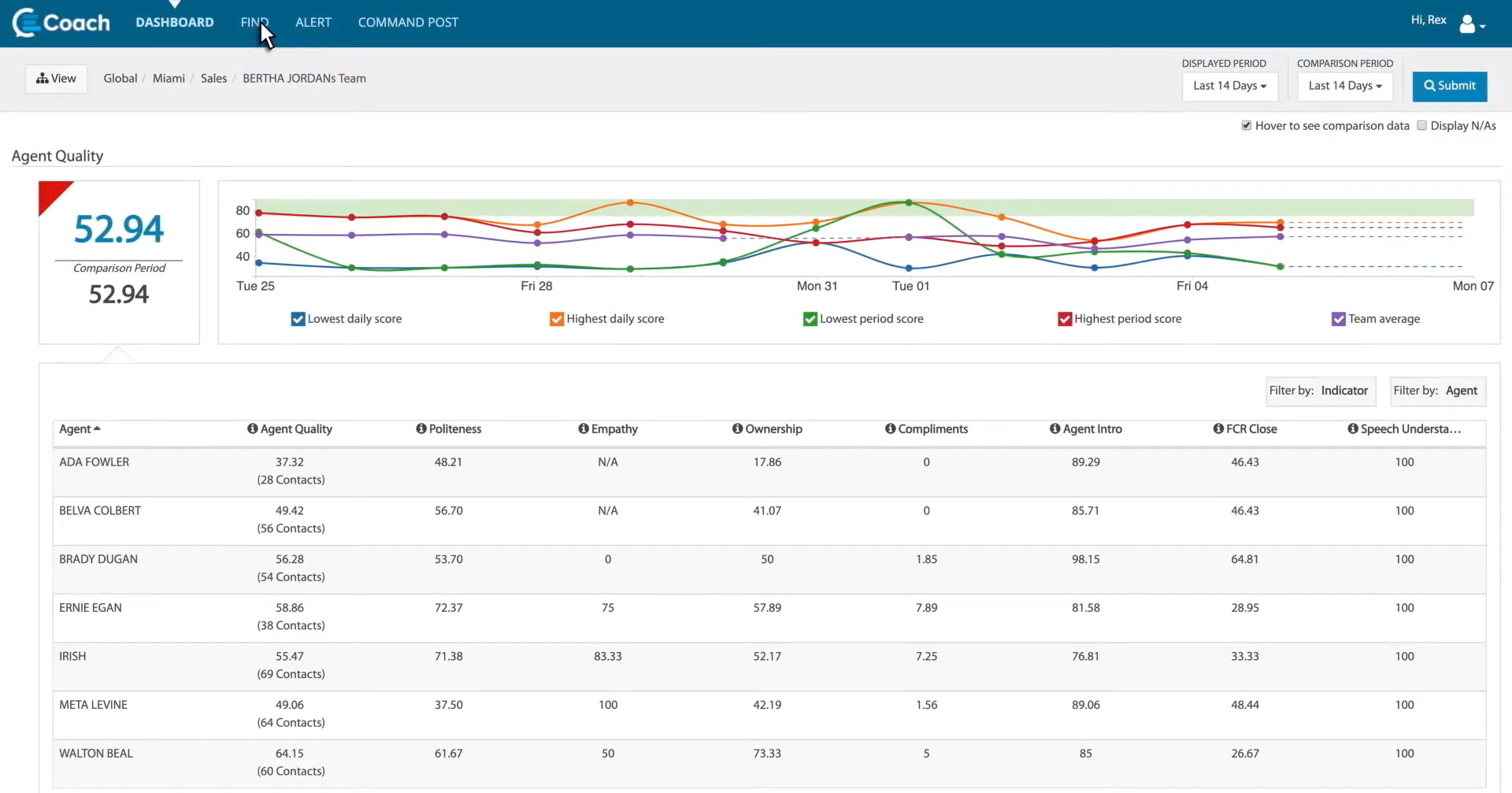Click green data point at Tue 01 peak

coord(909,202)
